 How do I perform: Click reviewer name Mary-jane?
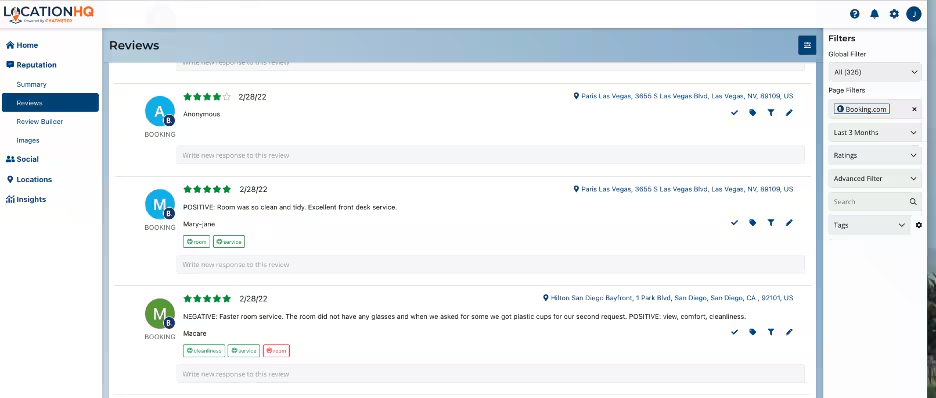point(199,224)
